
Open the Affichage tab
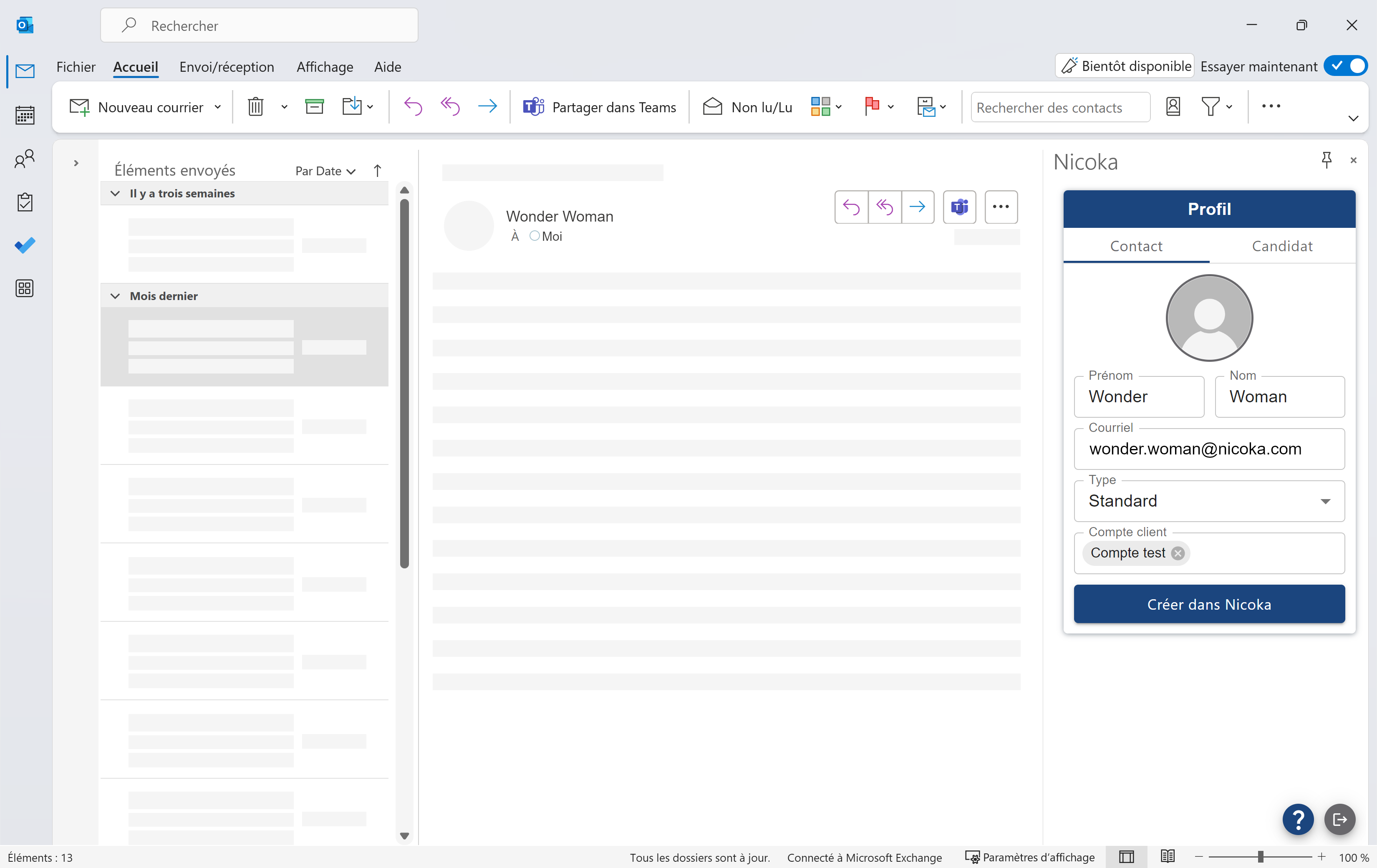pos(324,67)
